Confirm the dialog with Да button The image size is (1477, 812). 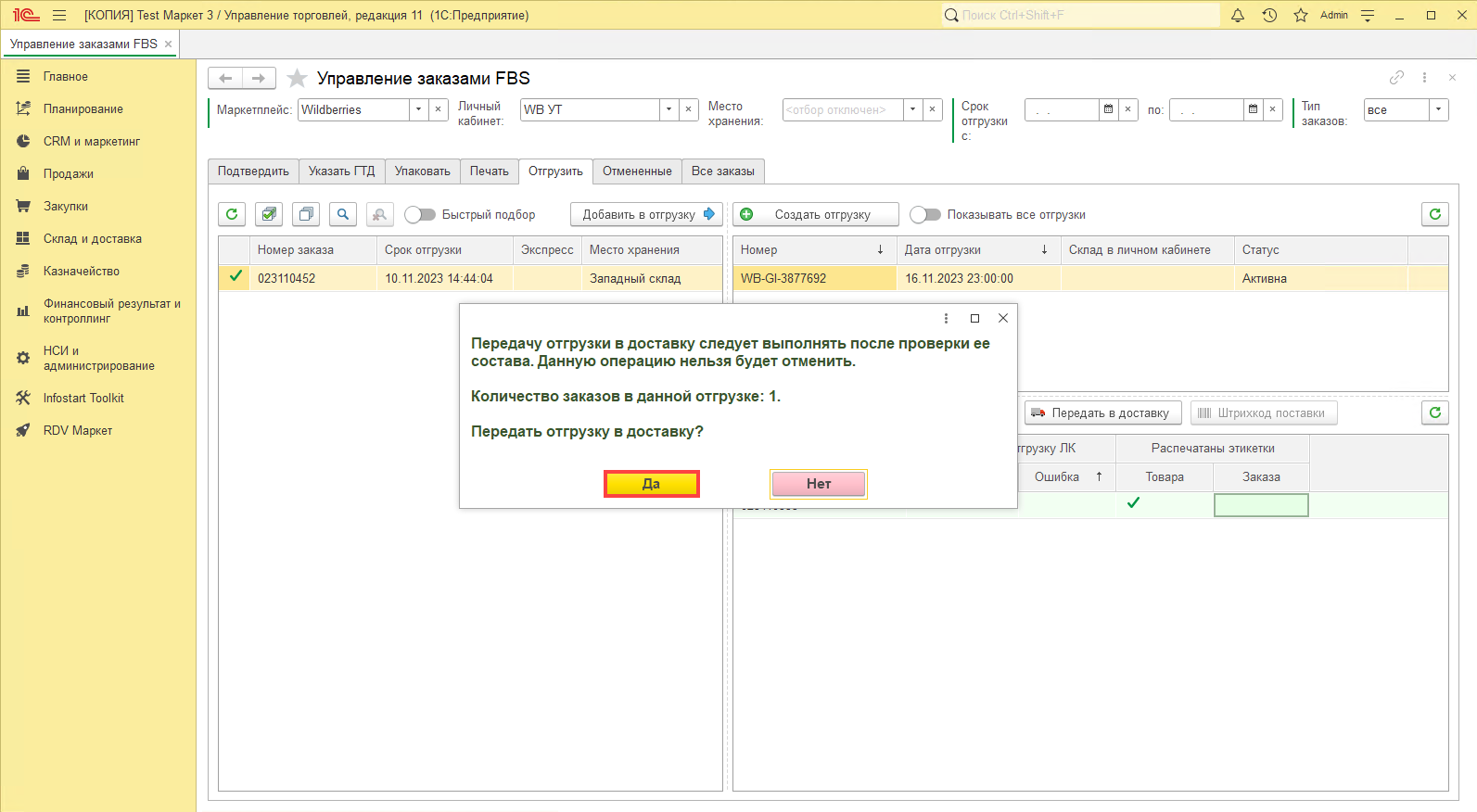(651, 484)
